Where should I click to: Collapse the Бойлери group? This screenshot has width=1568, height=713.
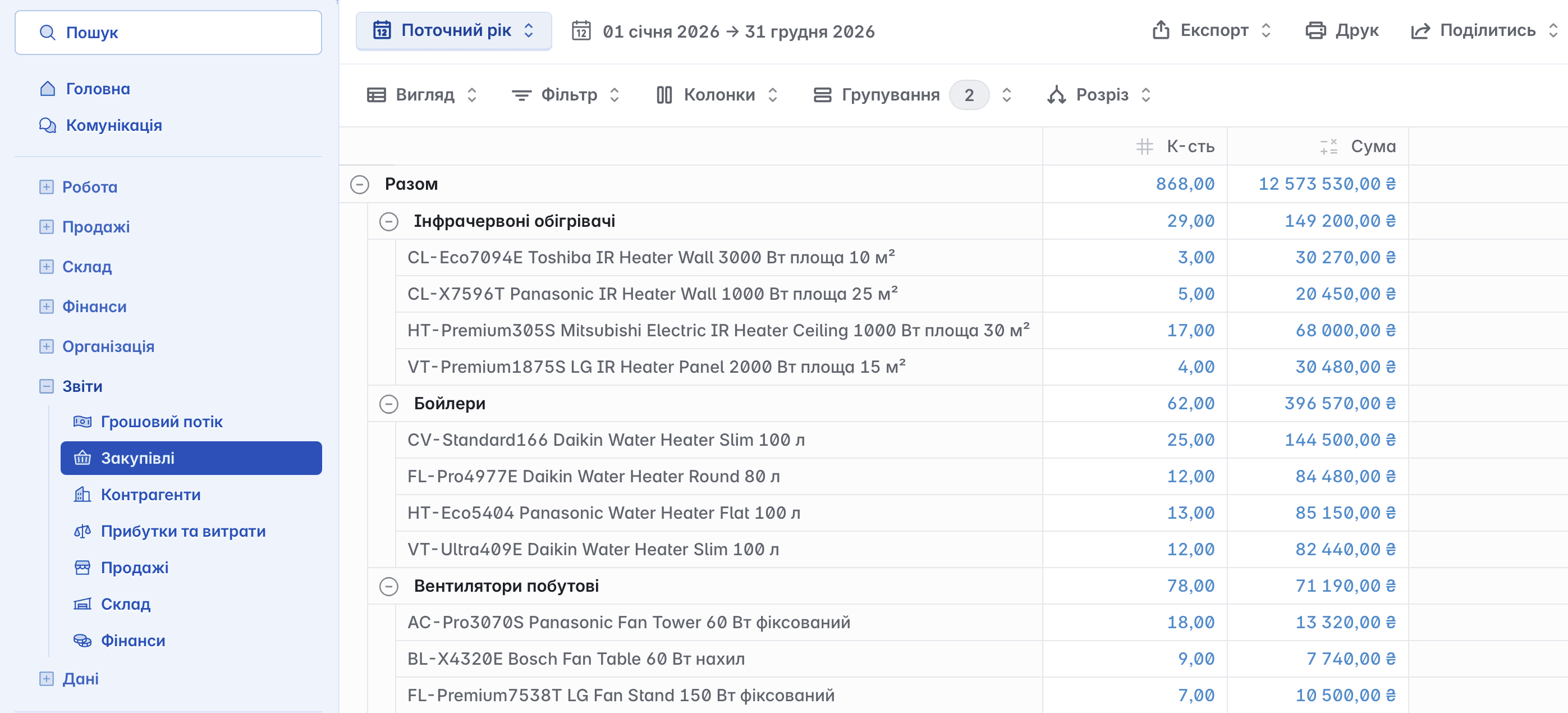(x=388, y=404)
